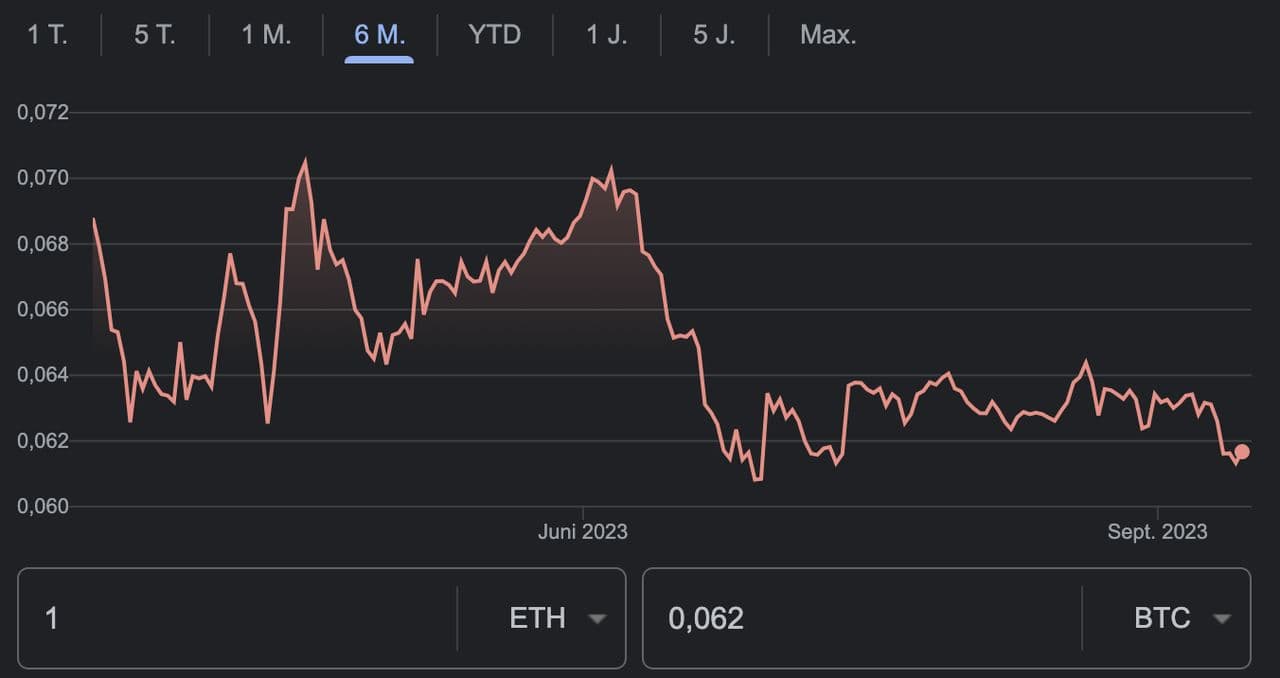Show the Max. chart range

click(x=828, y=35)
